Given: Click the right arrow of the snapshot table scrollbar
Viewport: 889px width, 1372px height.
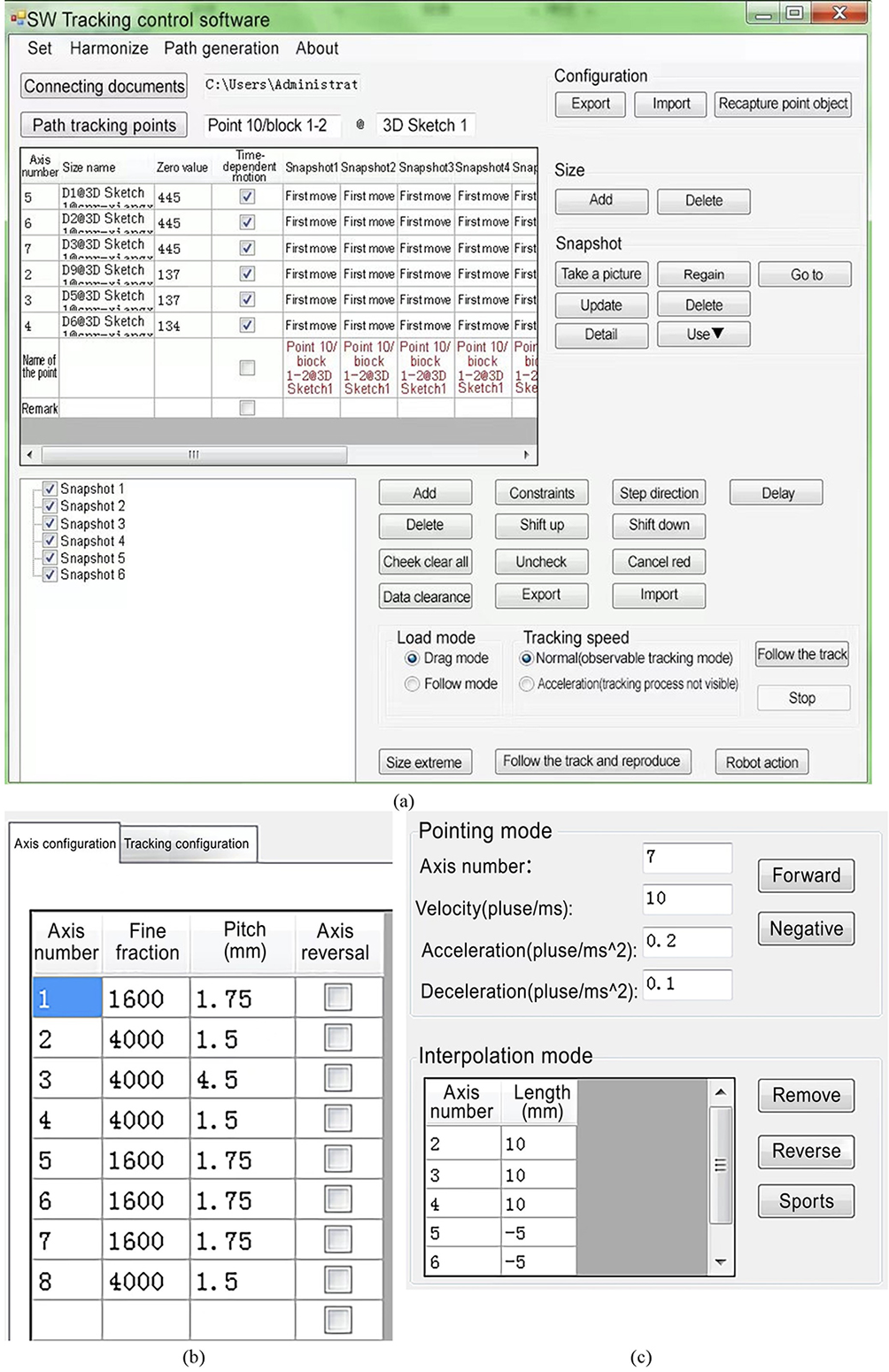Looking at the screenshot, I should [x=527, y=455].
